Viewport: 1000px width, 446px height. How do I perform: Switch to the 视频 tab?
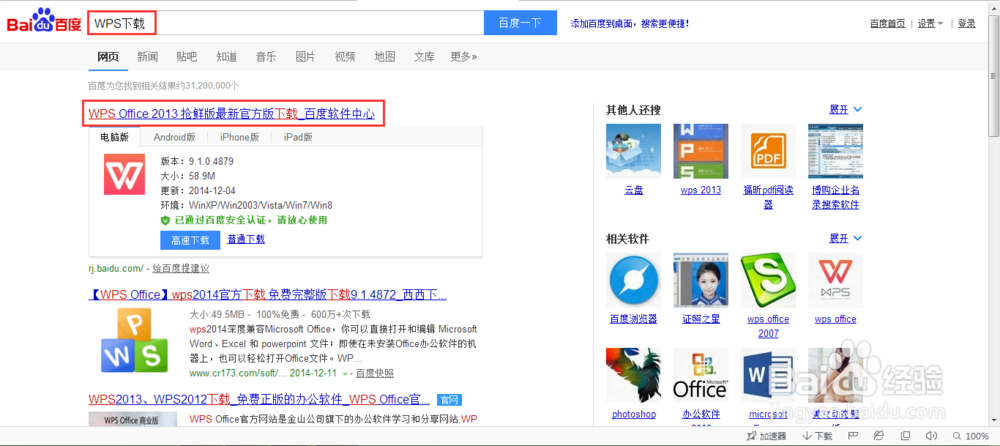tap(345, 57)
